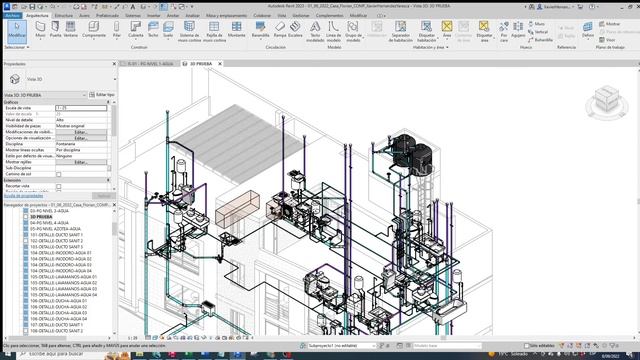Select the Rejilla de muro cortina tool
This screenshot has width=640, height=360.
[x=214, y=31]
